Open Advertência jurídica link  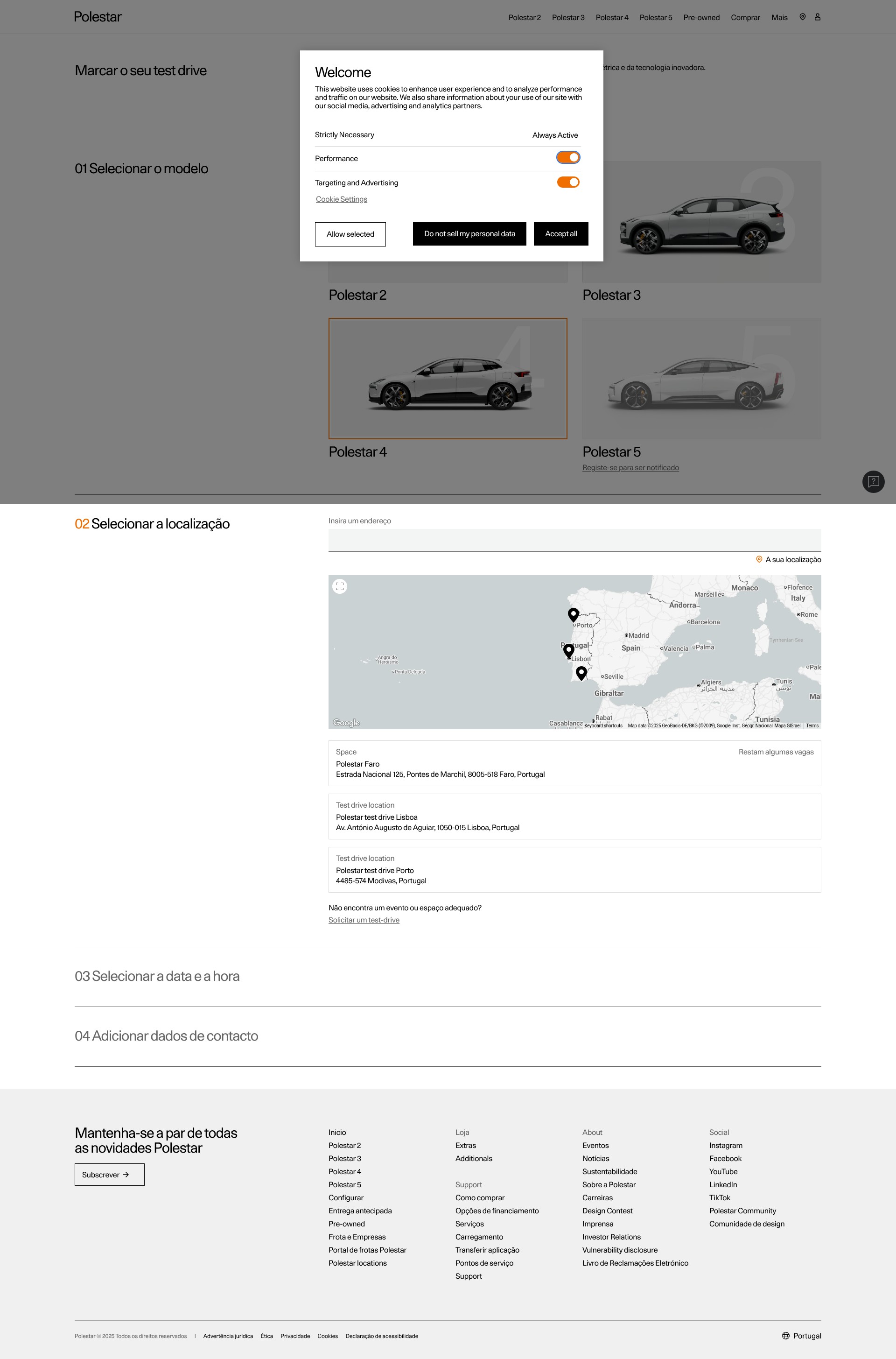[x=228, y=1336]
